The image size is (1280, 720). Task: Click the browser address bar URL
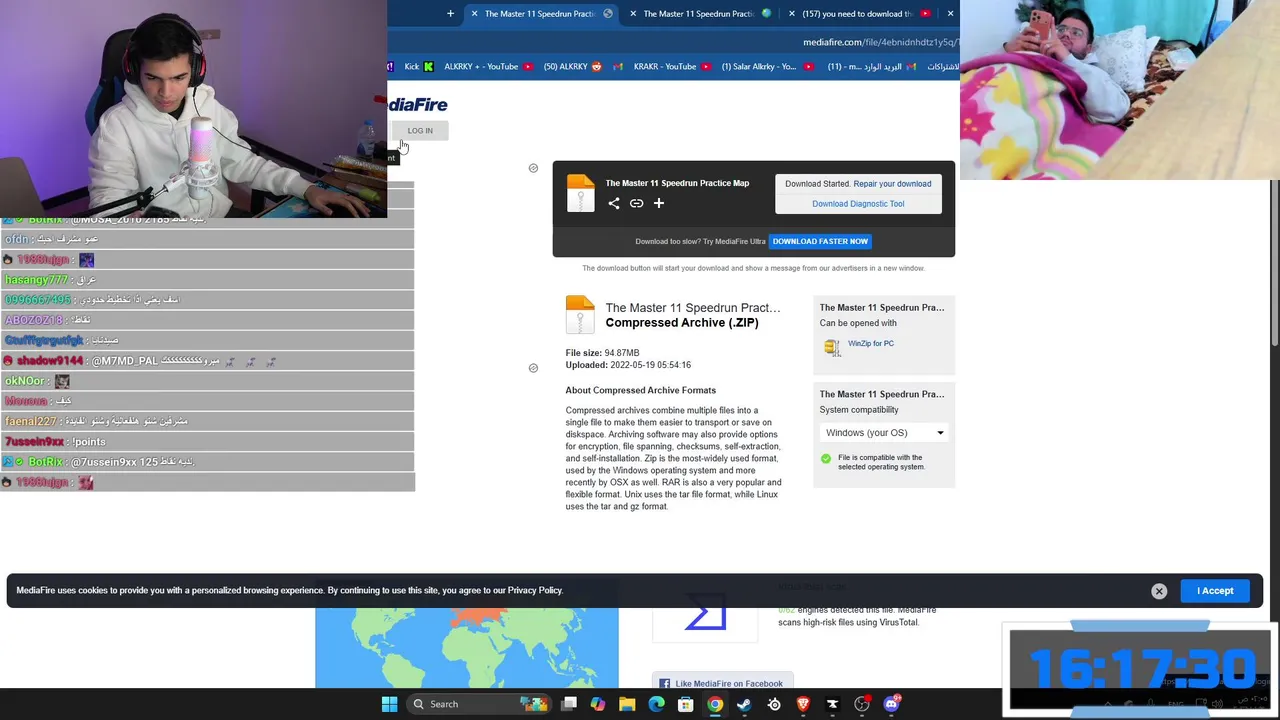click(880, 42)
